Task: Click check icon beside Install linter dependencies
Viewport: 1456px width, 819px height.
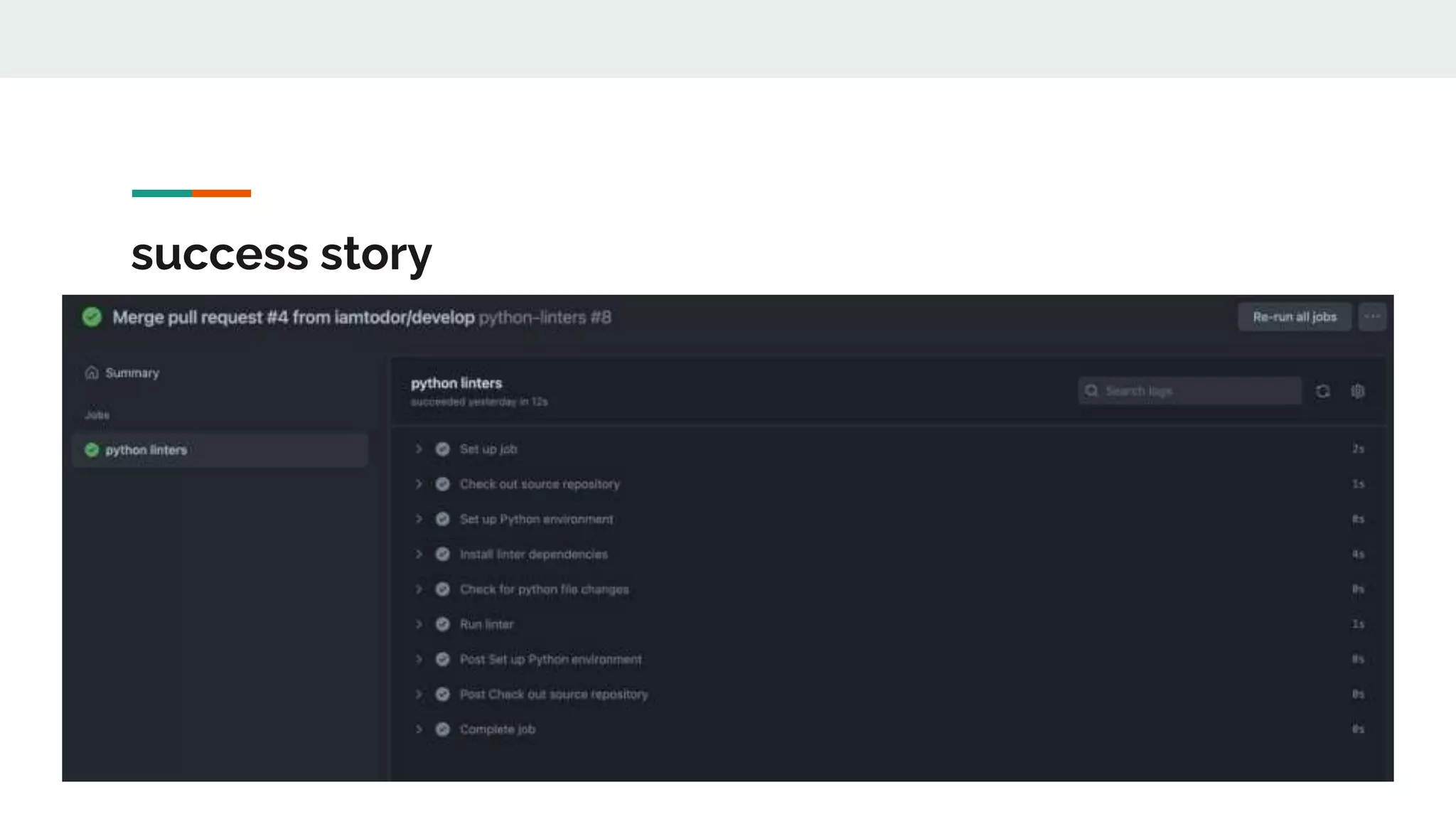Action: [x=442, y=554]
